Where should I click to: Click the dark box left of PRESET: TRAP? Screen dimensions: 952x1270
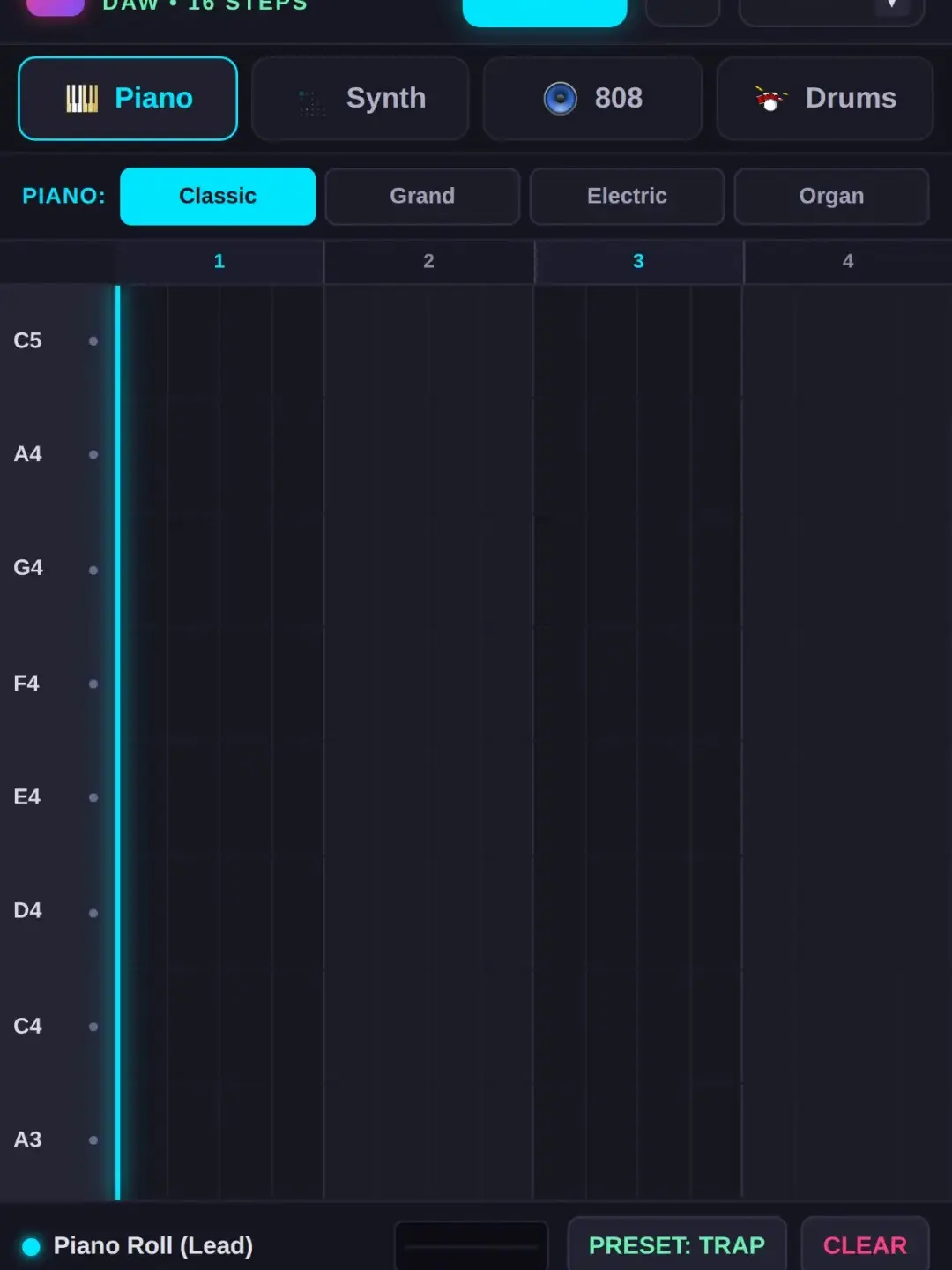[472, 1245]
